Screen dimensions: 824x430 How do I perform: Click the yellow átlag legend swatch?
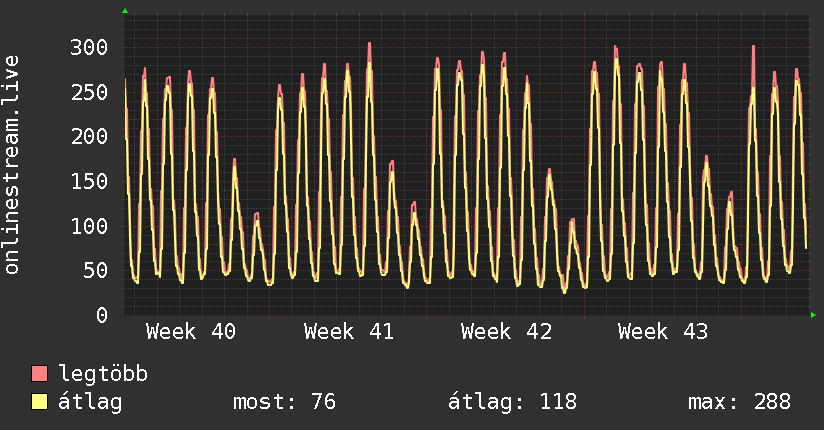point(39,401)
